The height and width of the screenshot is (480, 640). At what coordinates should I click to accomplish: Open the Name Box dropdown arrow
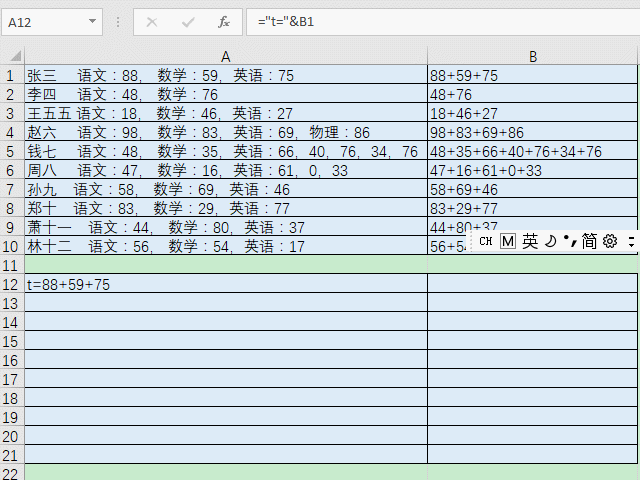tap(93, 21)
